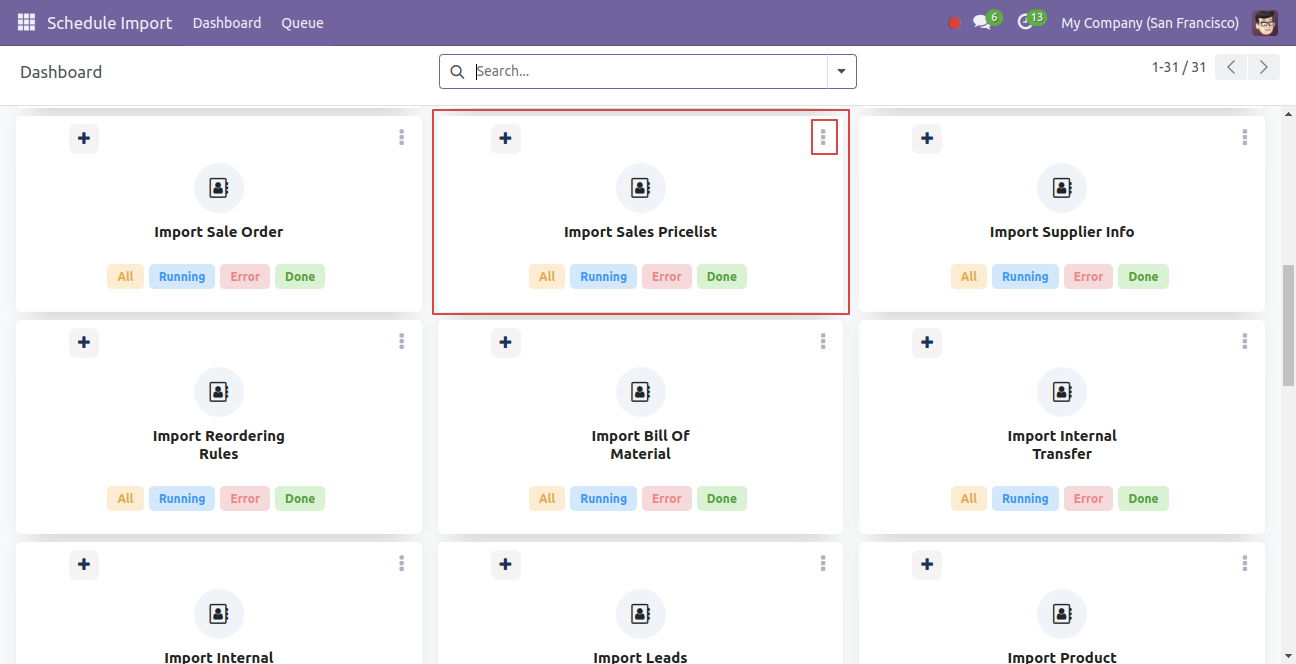This screenshot has height=664, width=1296.
Task: Go to the next page arrow
Action: (x=1264, y=67)
